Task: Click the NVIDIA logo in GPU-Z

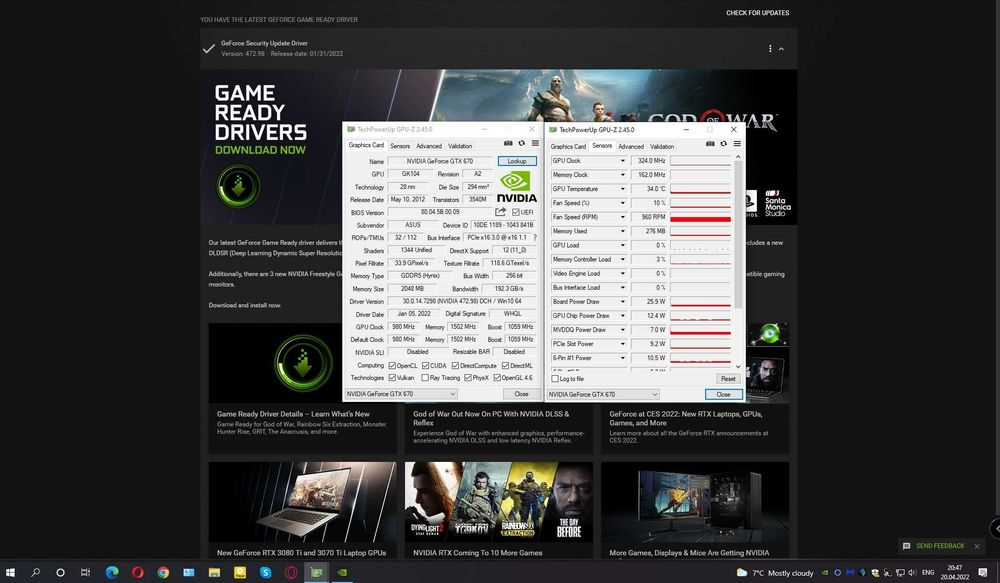Action: [x=517, y=186]
